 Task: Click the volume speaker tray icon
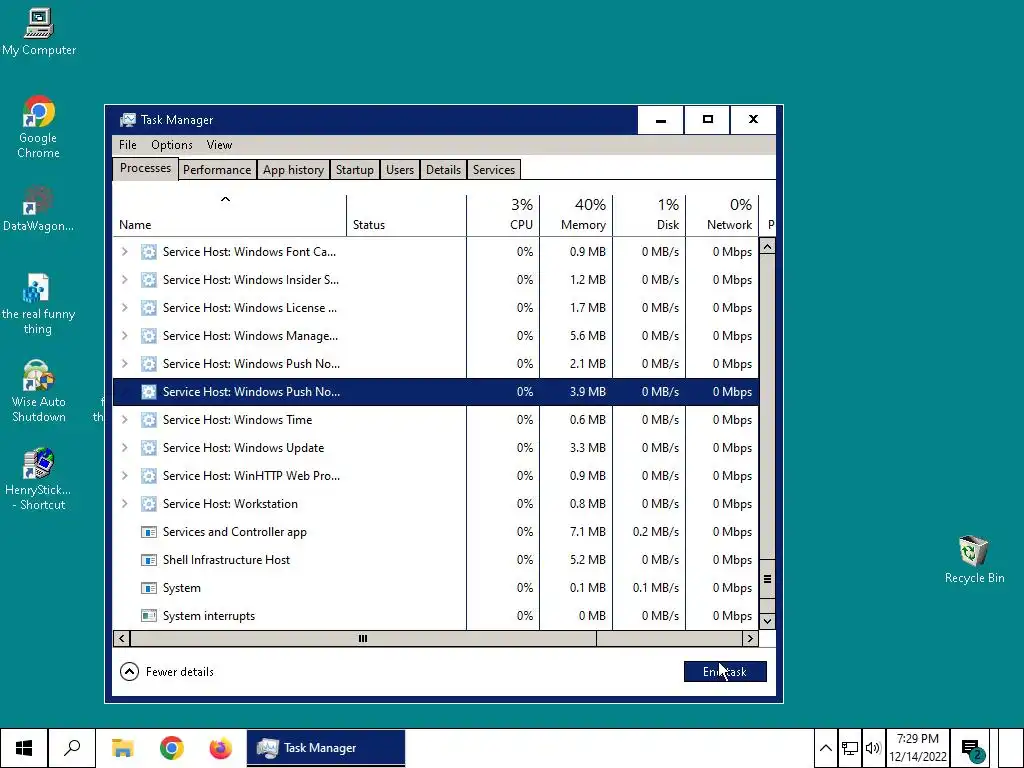(x=872, y=748)
